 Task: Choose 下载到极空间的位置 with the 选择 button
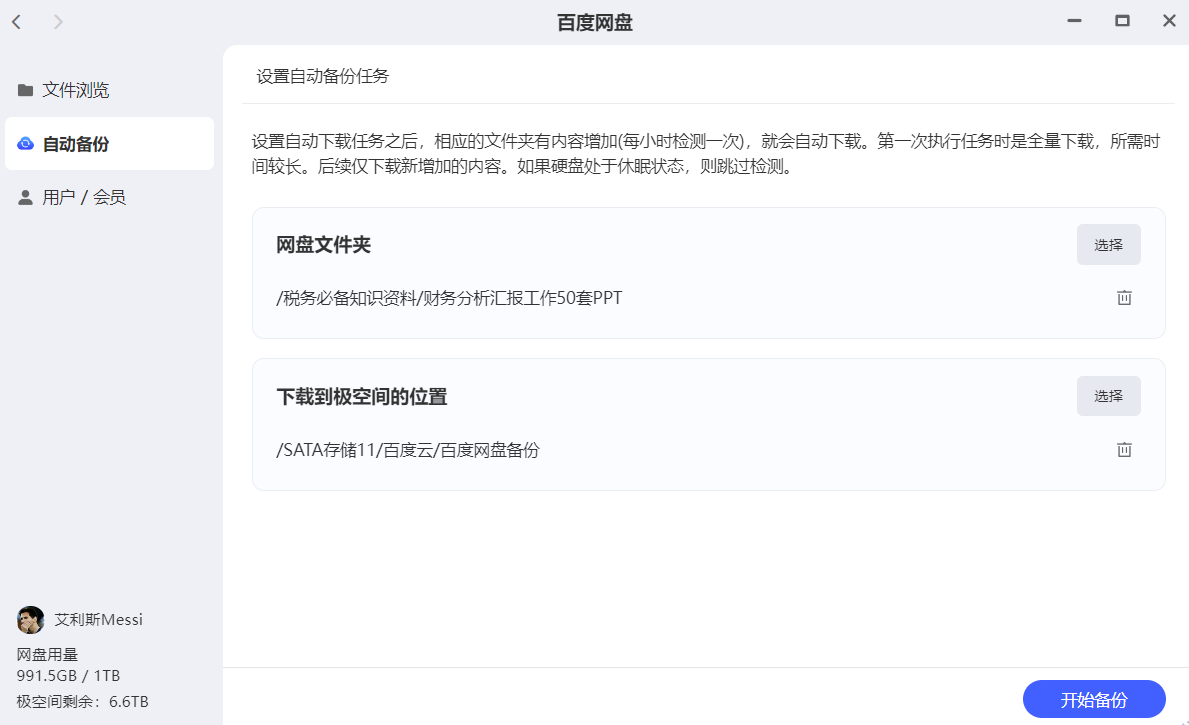click(x=1108, y=396)
